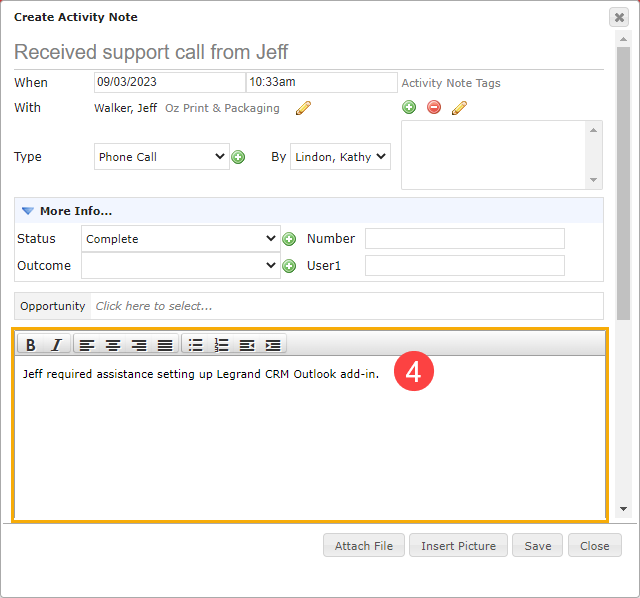Apply bold formatting in note editor
The height and width of the screenshot is (598, 640).
pyautogui.click(x=30, y=345)
